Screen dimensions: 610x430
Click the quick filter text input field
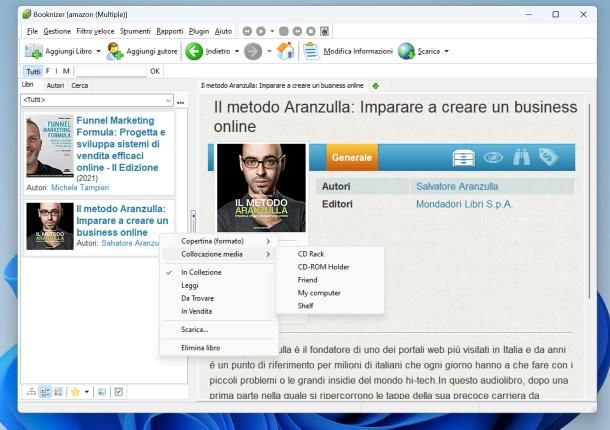coord(111,71)
